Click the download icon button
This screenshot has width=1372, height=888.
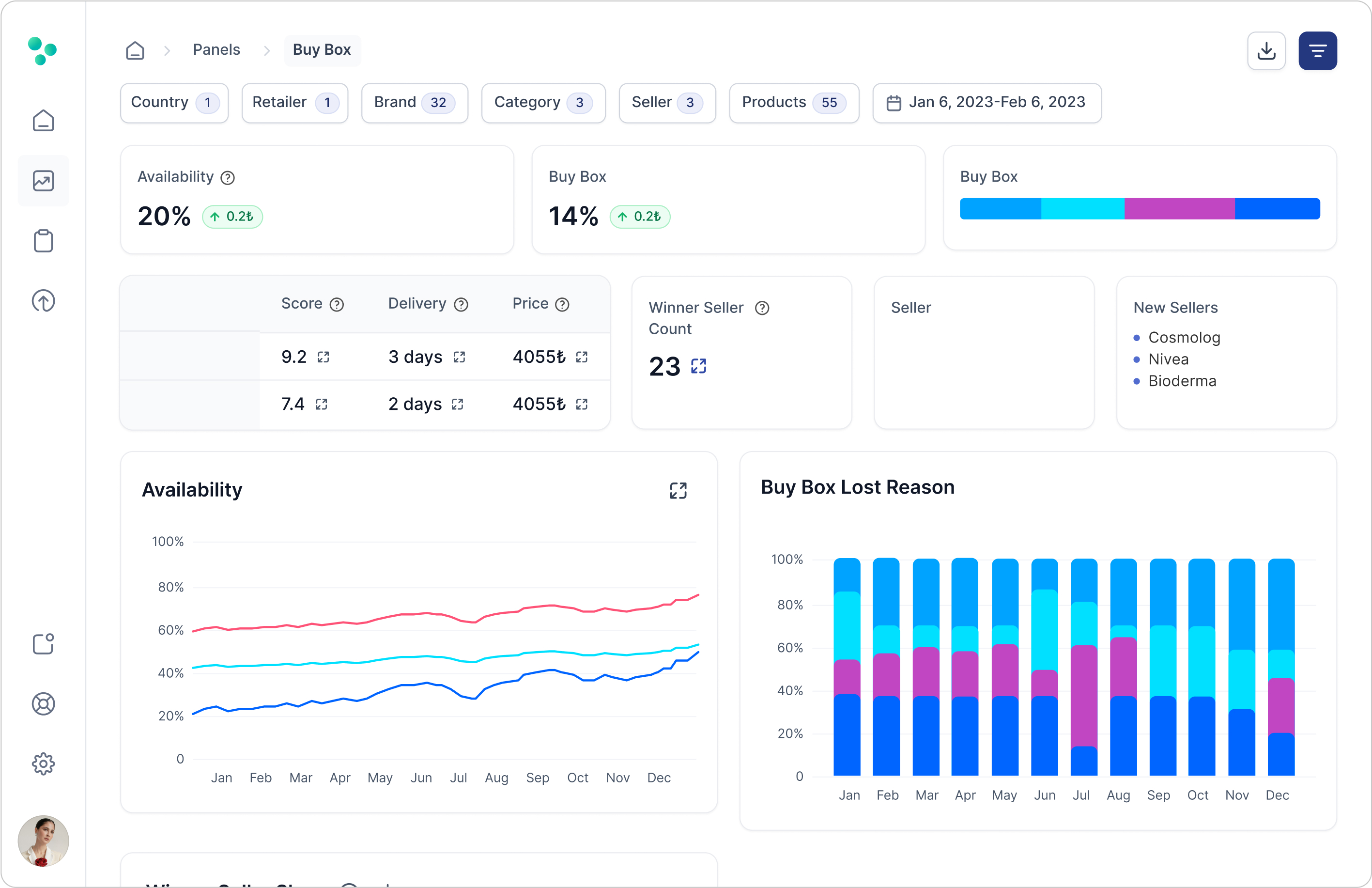tap(1266, 51)
